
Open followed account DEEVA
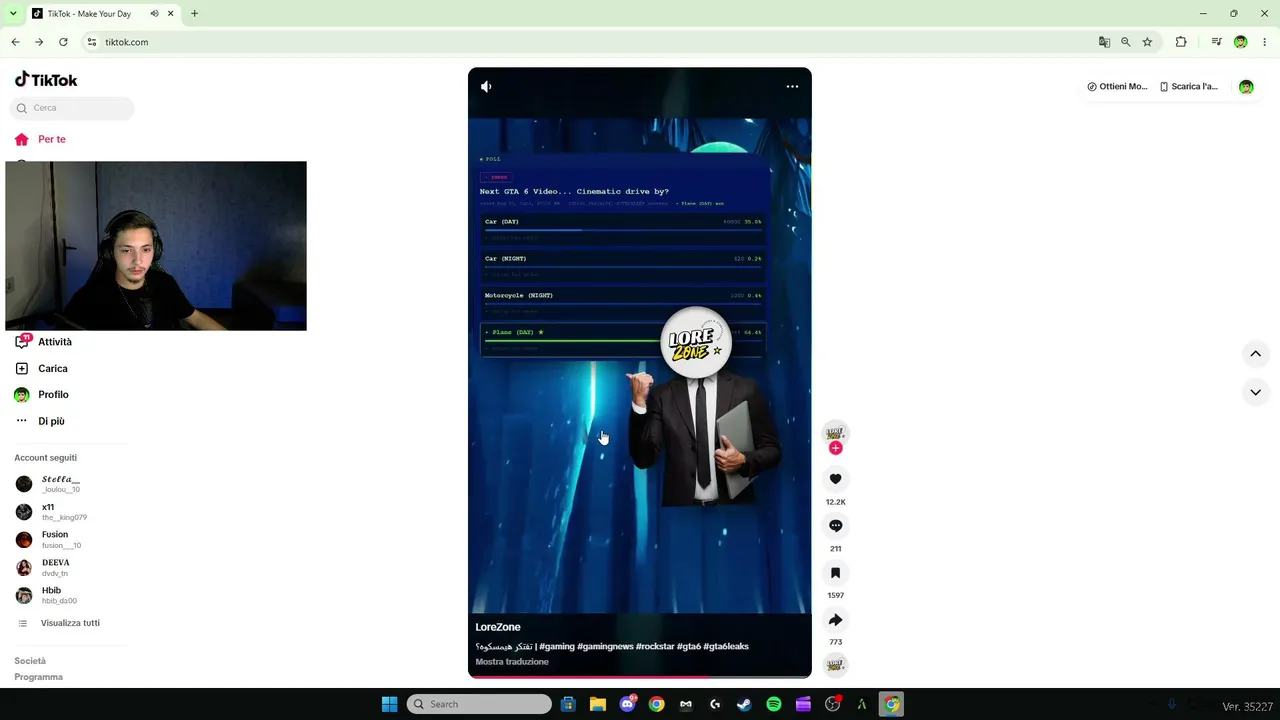[x=43, y=568]
